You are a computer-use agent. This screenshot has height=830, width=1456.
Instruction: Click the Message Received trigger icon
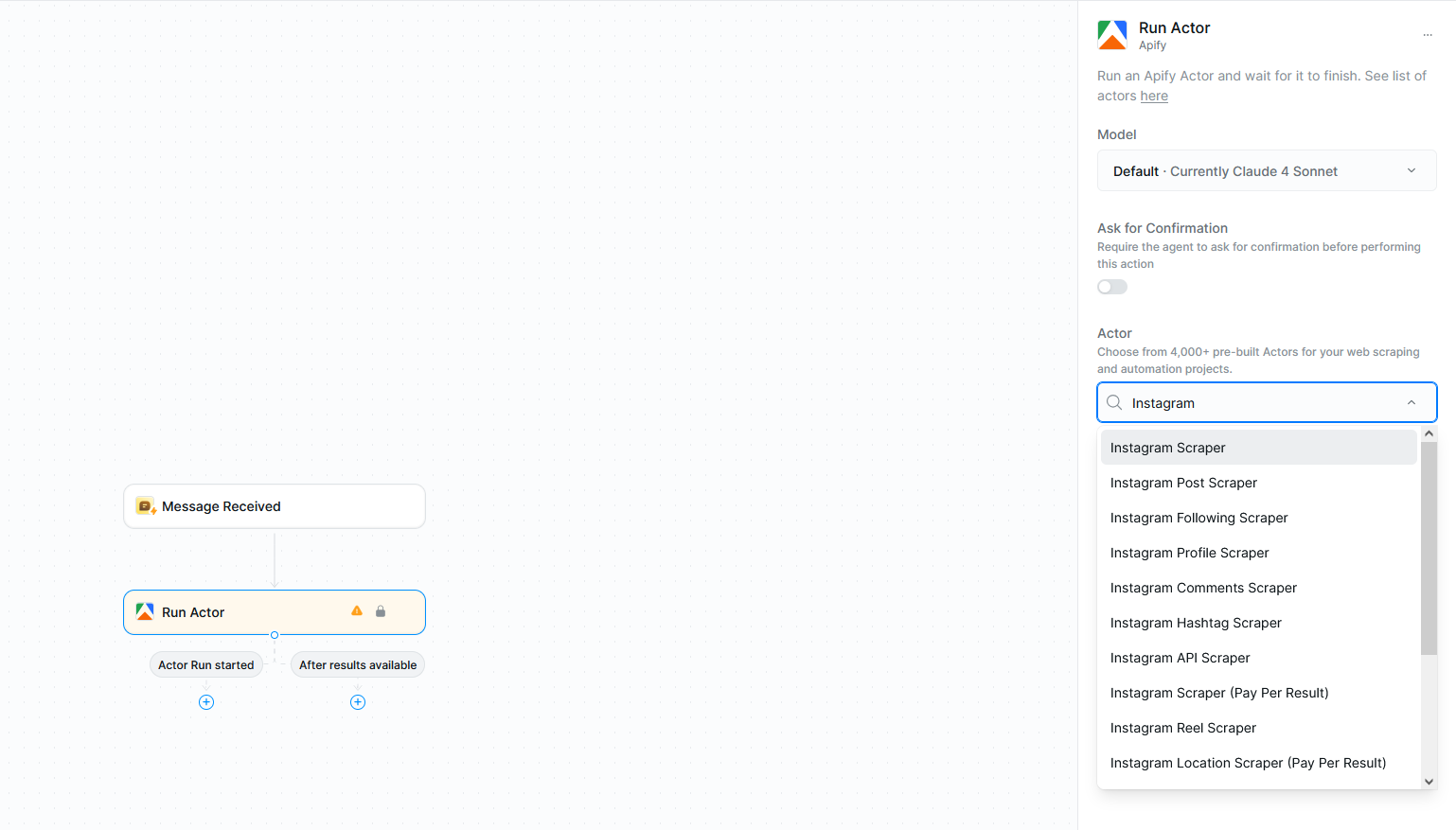point(145,505)
